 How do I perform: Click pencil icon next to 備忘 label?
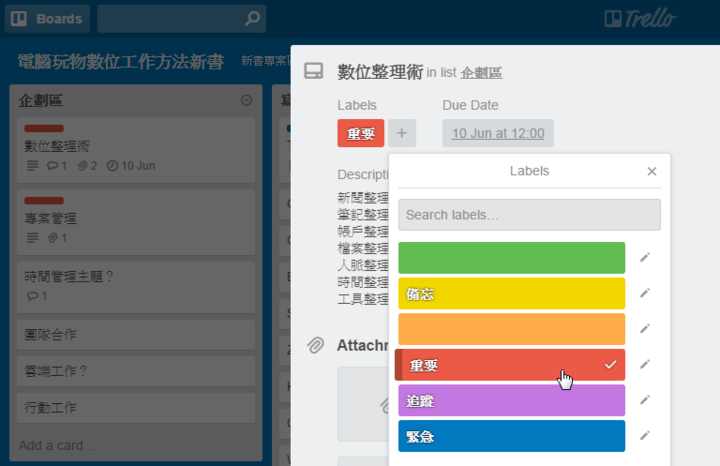645,293
